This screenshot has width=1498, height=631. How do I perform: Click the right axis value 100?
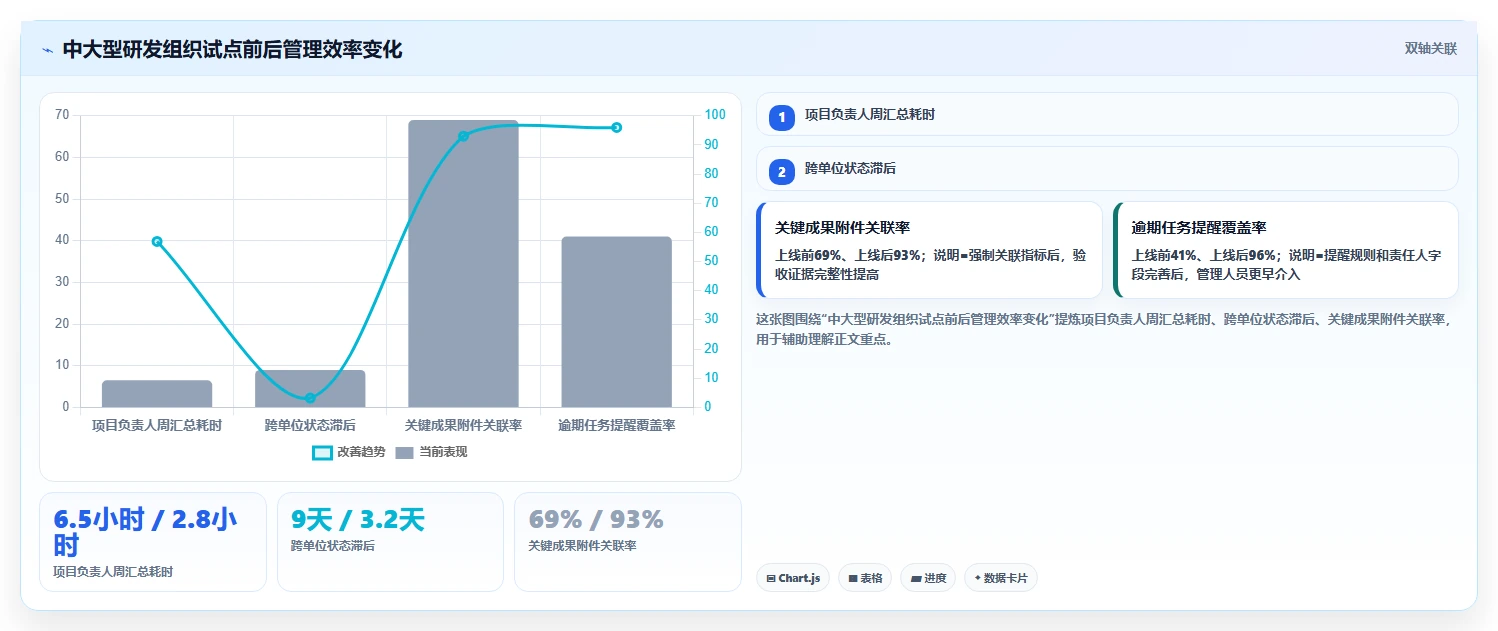coord(714,115)
